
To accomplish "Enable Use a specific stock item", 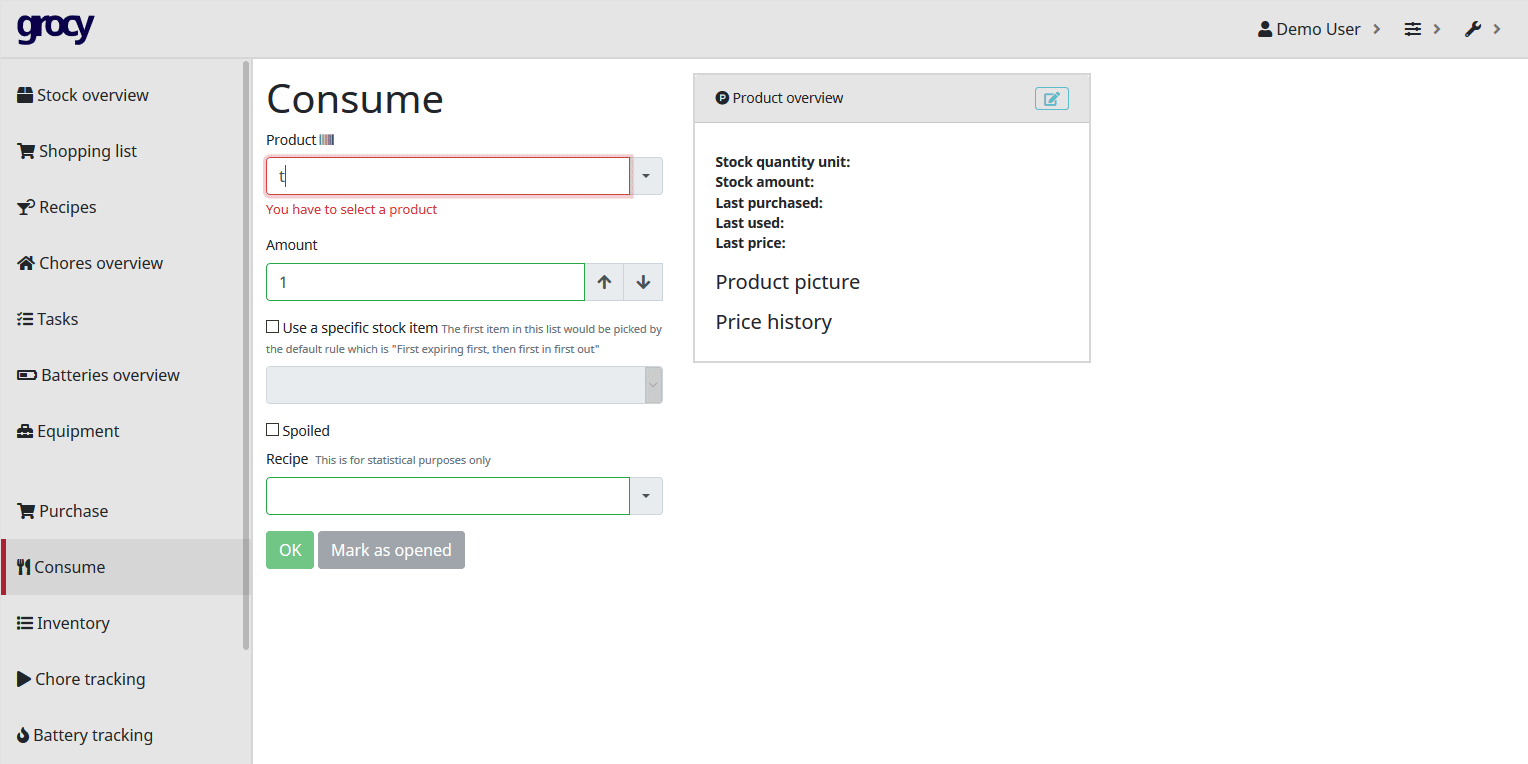I will point(273,327).
